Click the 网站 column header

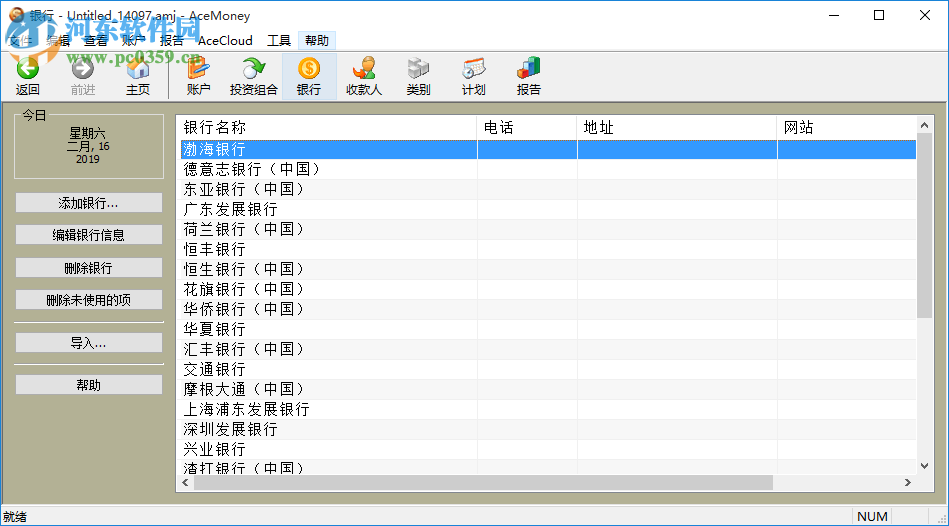pos(847,128)
